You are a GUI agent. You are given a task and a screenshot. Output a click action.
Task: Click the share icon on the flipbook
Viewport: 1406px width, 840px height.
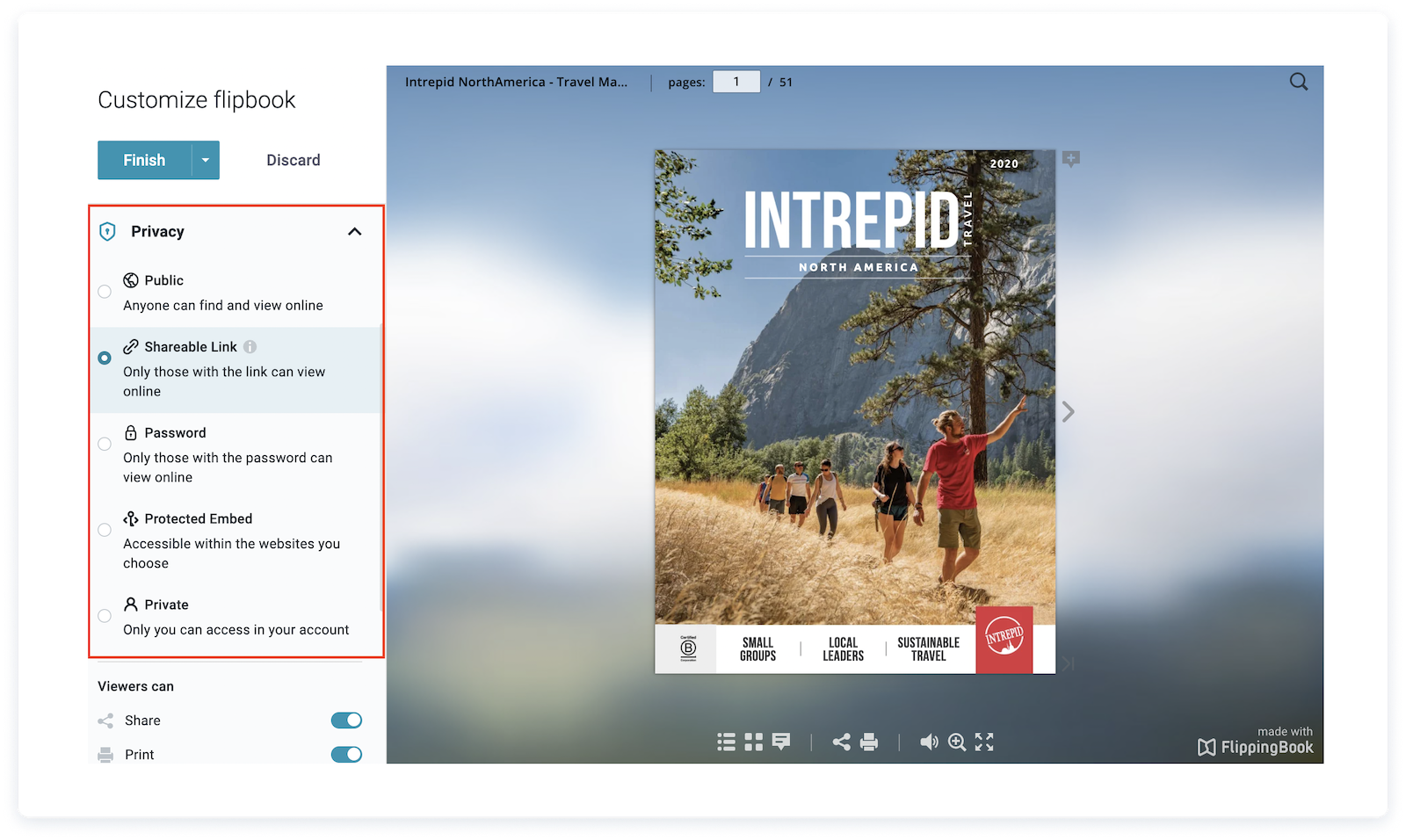842,742
